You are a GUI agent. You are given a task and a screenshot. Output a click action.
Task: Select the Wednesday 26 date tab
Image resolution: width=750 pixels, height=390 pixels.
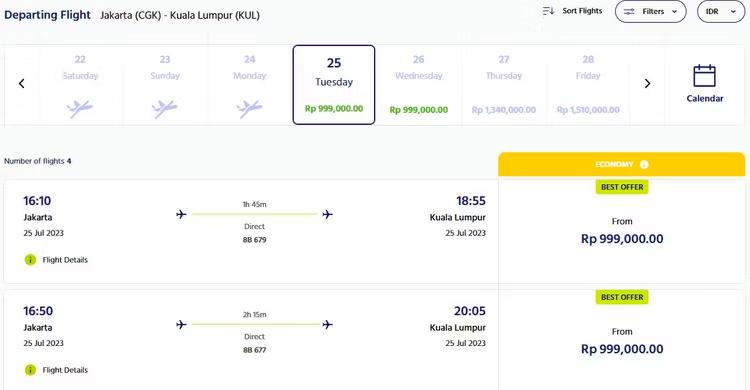click(x=419, y=85)
